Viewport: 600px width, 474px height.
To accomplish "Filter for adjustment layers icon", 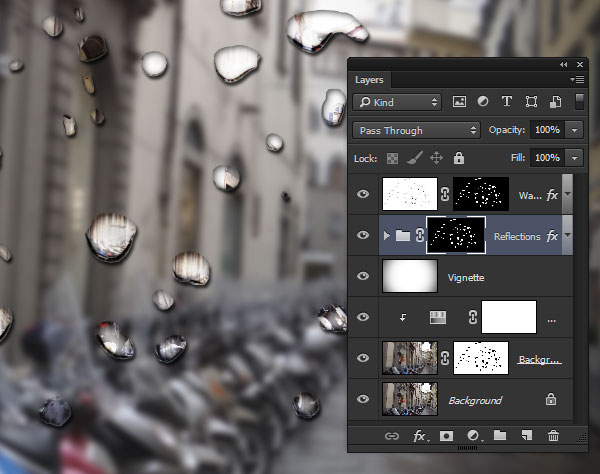I will click(483, 102).
